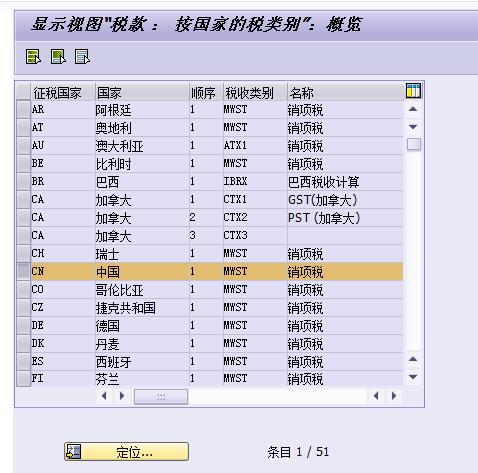Click the 条目 1 / 51 entry counter

point(298,452)
